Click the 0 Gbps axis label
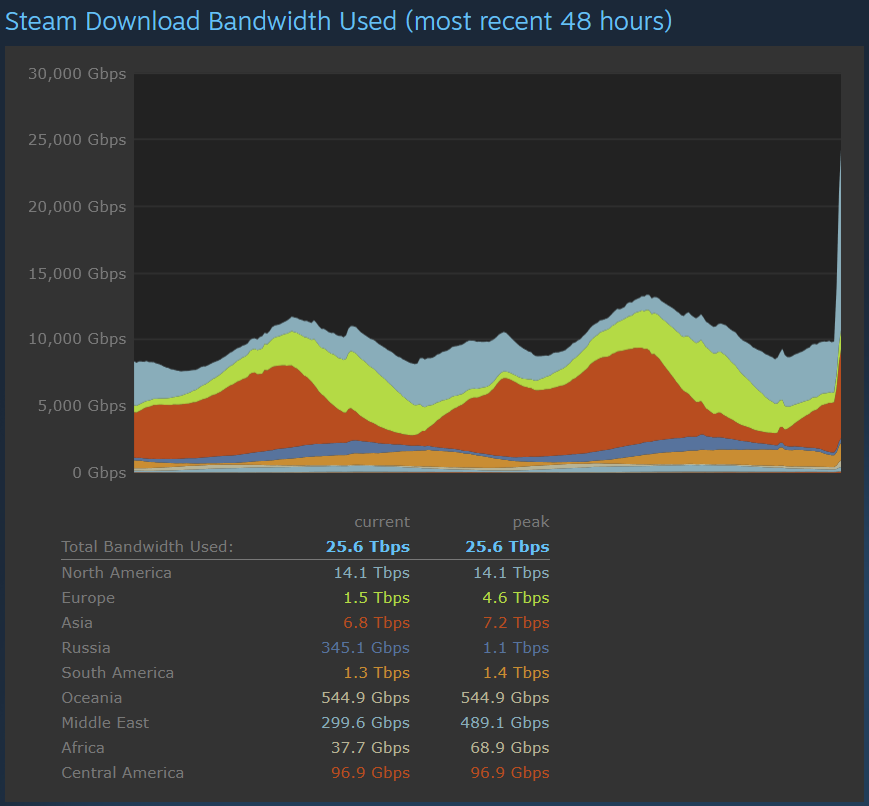869x806 pixels. (99, 473)
